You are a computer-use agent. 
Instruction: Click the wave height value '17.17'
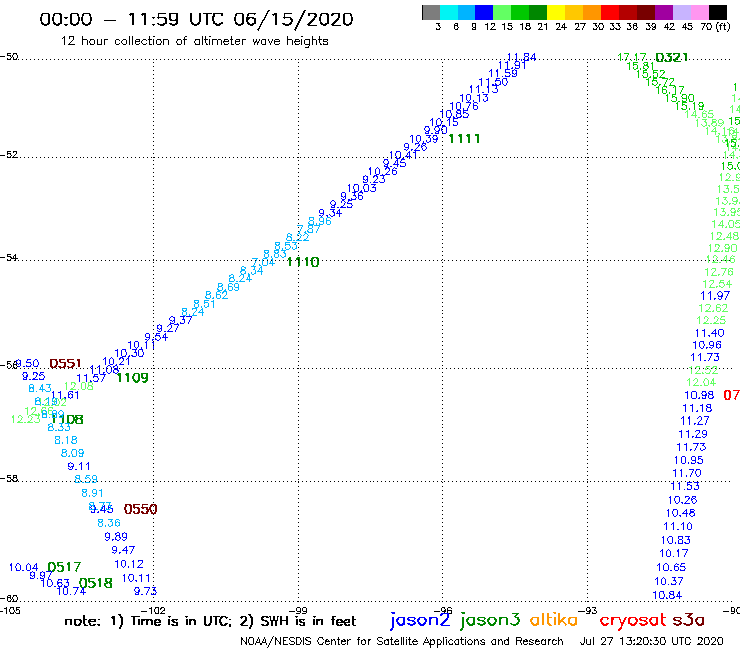coord(631,58)
